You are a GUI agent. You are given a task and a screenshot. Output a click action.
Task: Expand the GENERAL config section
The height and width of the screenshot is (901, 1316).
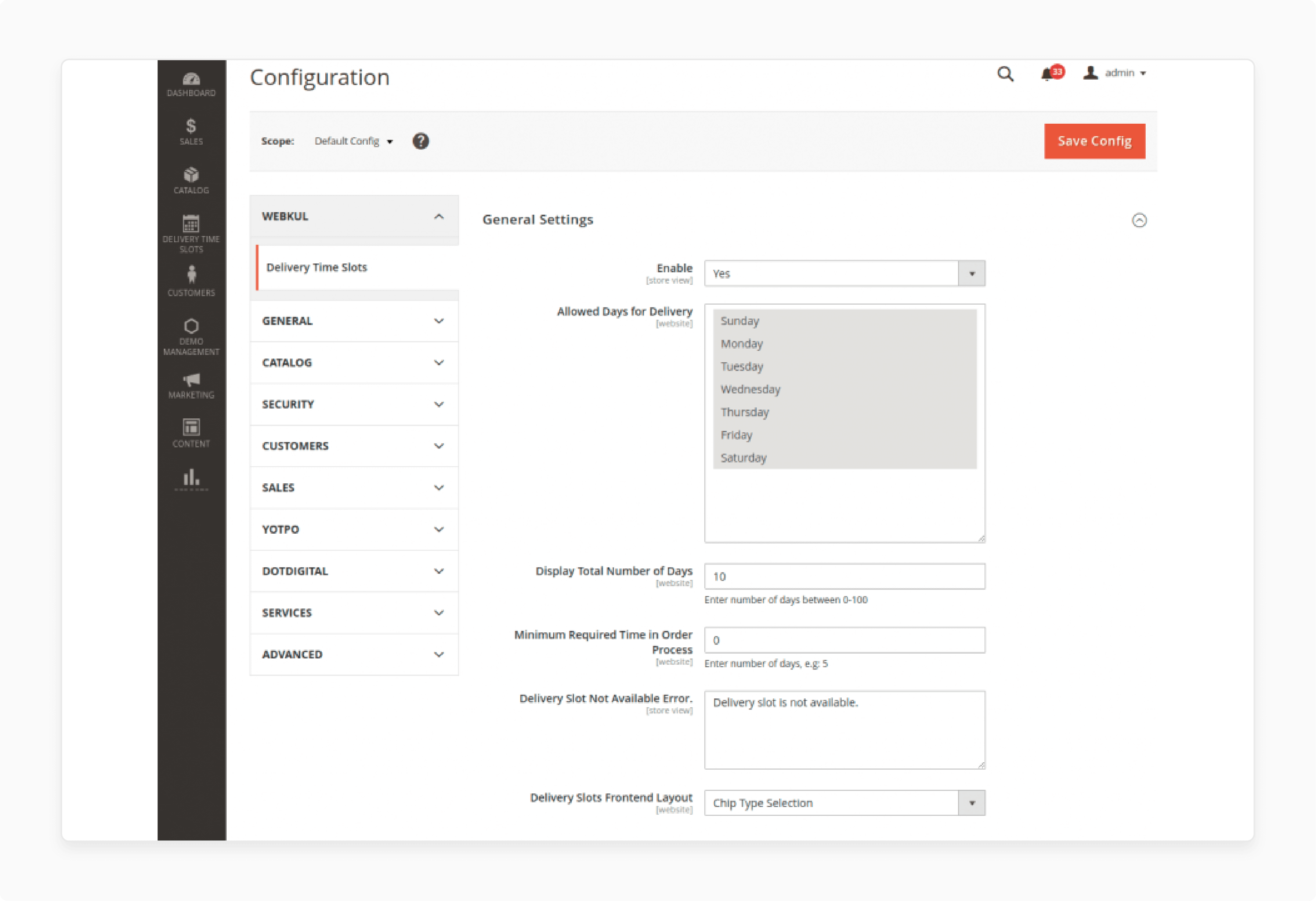click(x=354, y=321)
